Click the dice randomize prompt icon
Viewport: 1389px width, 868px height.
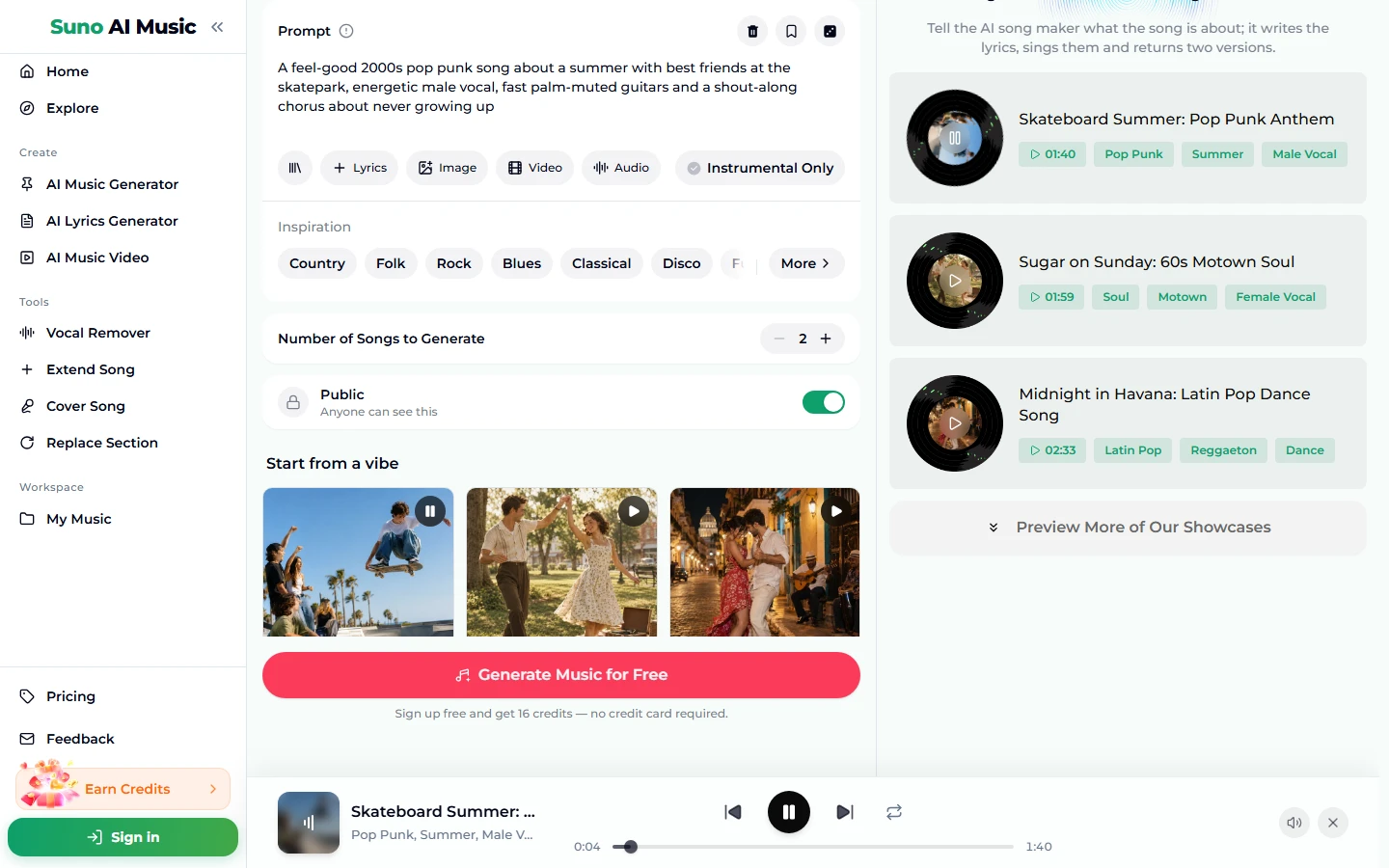[x=830, y=31]
